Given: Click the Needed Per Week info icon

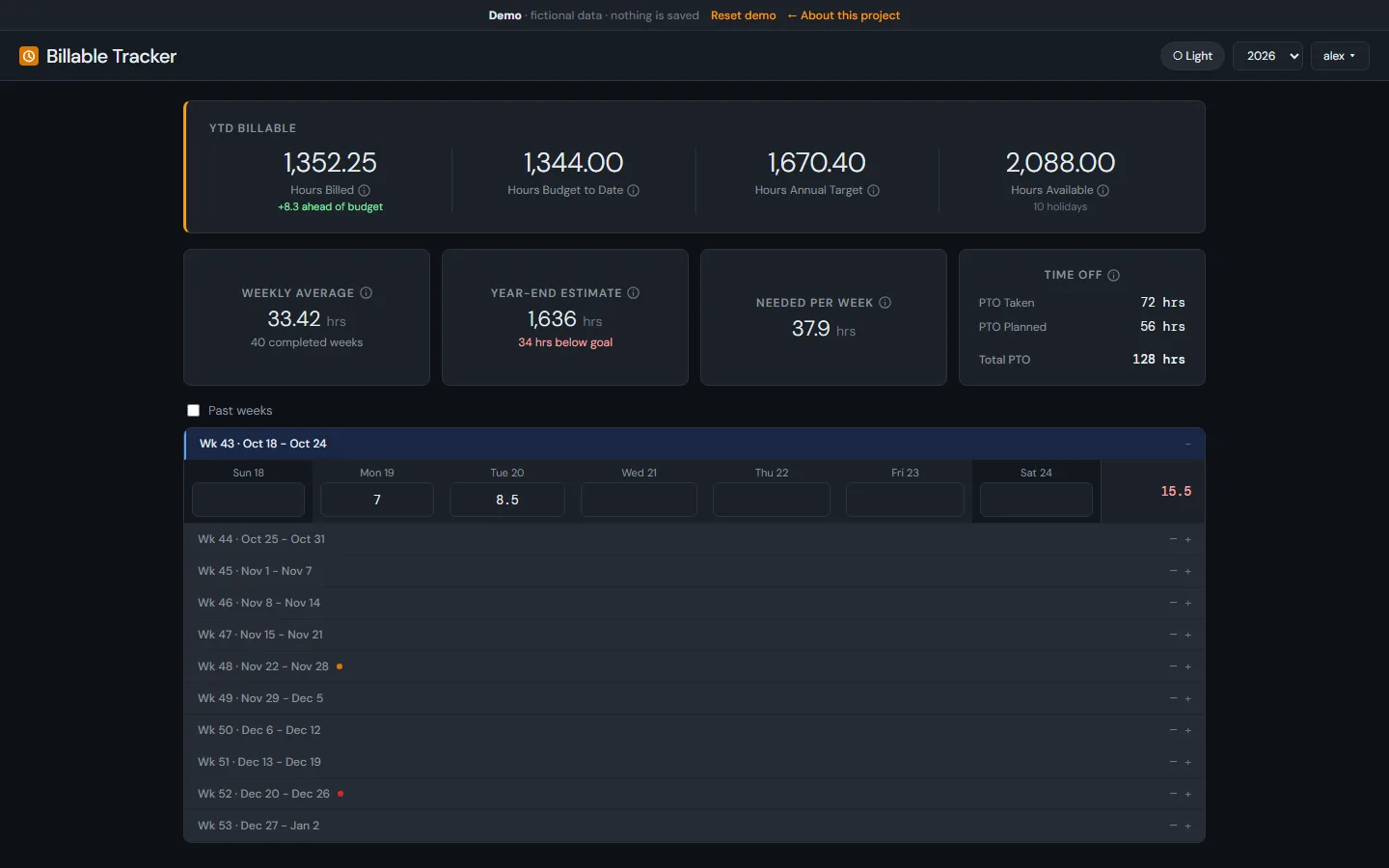Looking at the screenshot, I should 885,303.
